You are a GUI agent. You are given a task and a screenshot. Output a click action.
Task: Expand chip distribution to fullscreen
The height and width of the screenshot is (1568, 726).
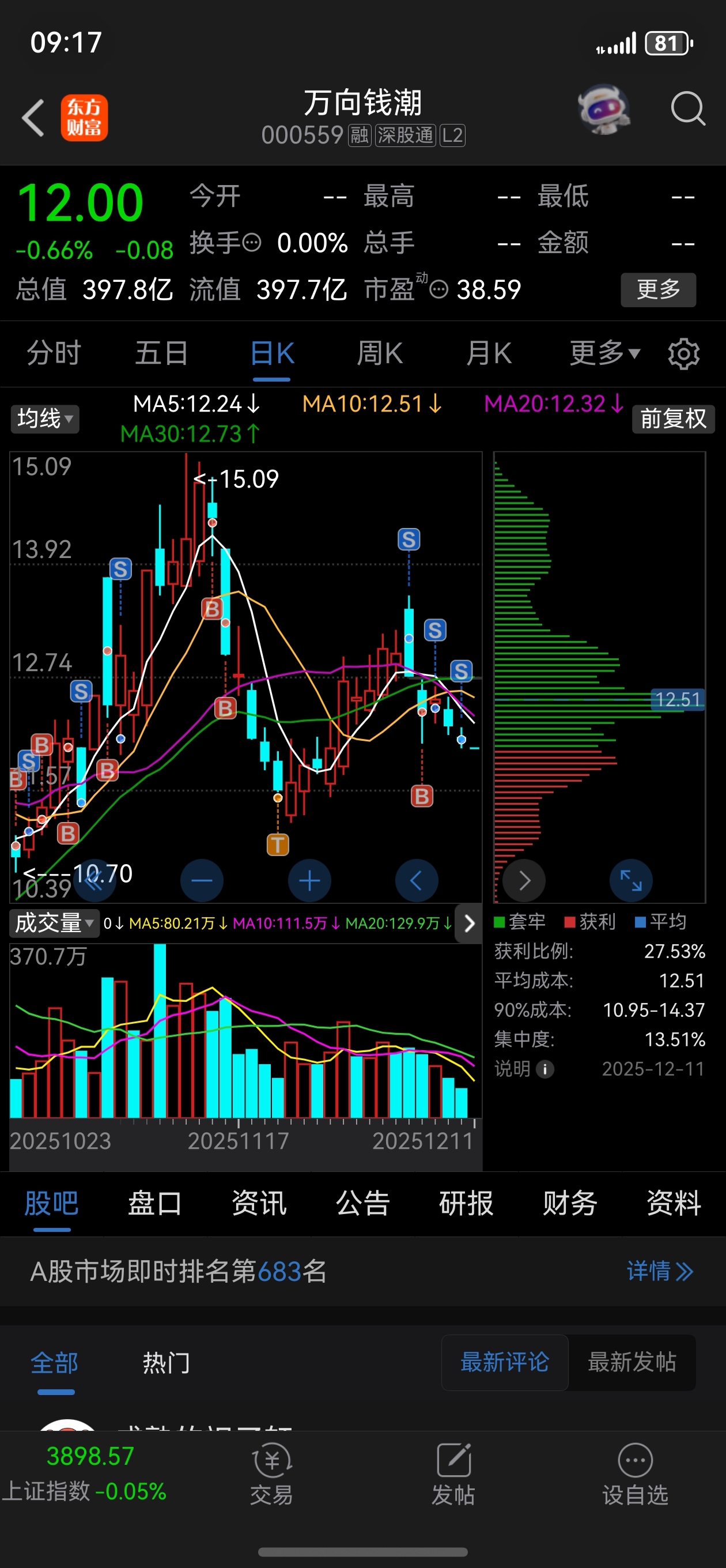pos(631,880)
